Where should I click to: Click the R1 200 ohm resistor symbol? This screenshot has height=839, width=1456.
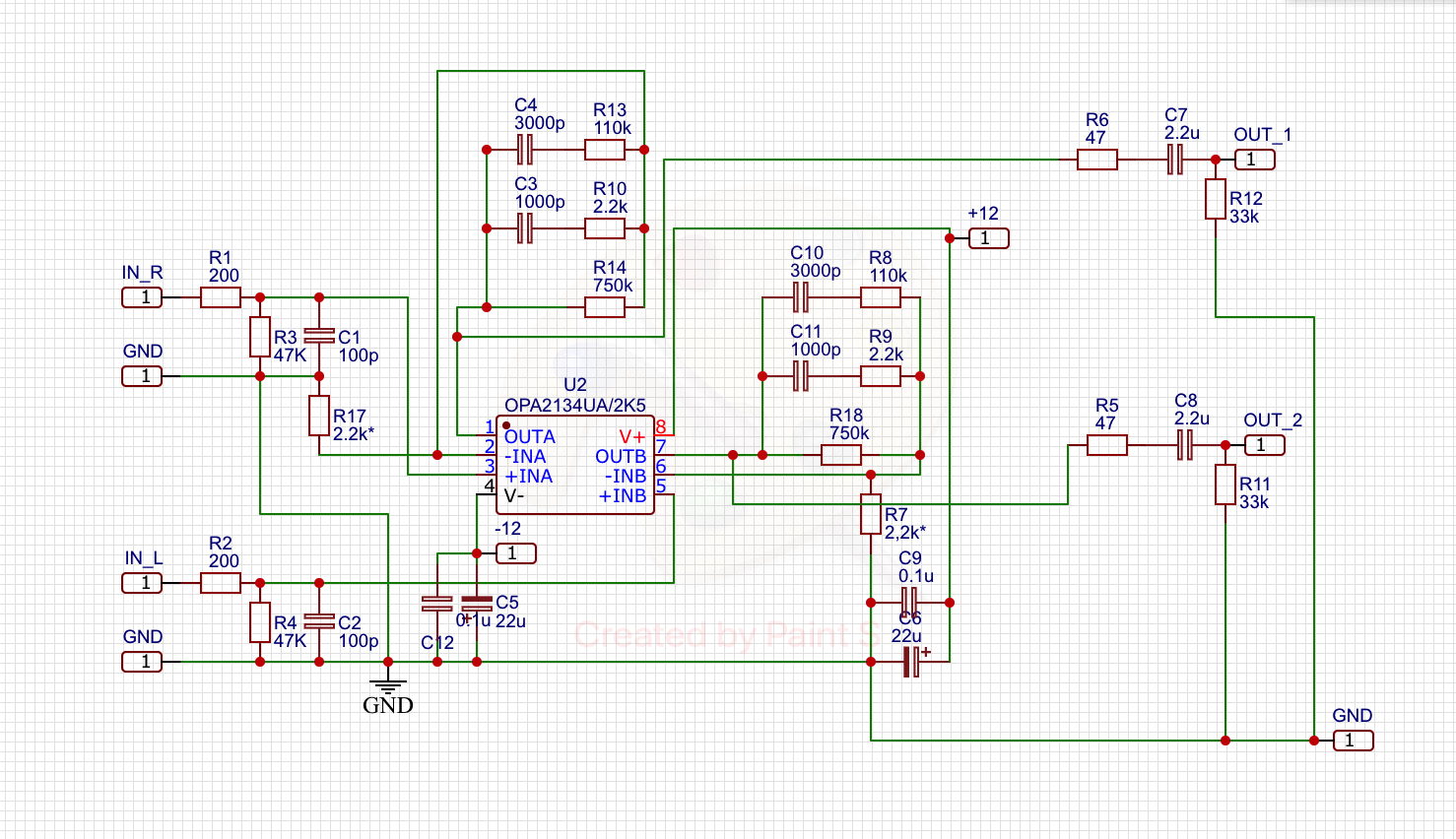(221, 297)
